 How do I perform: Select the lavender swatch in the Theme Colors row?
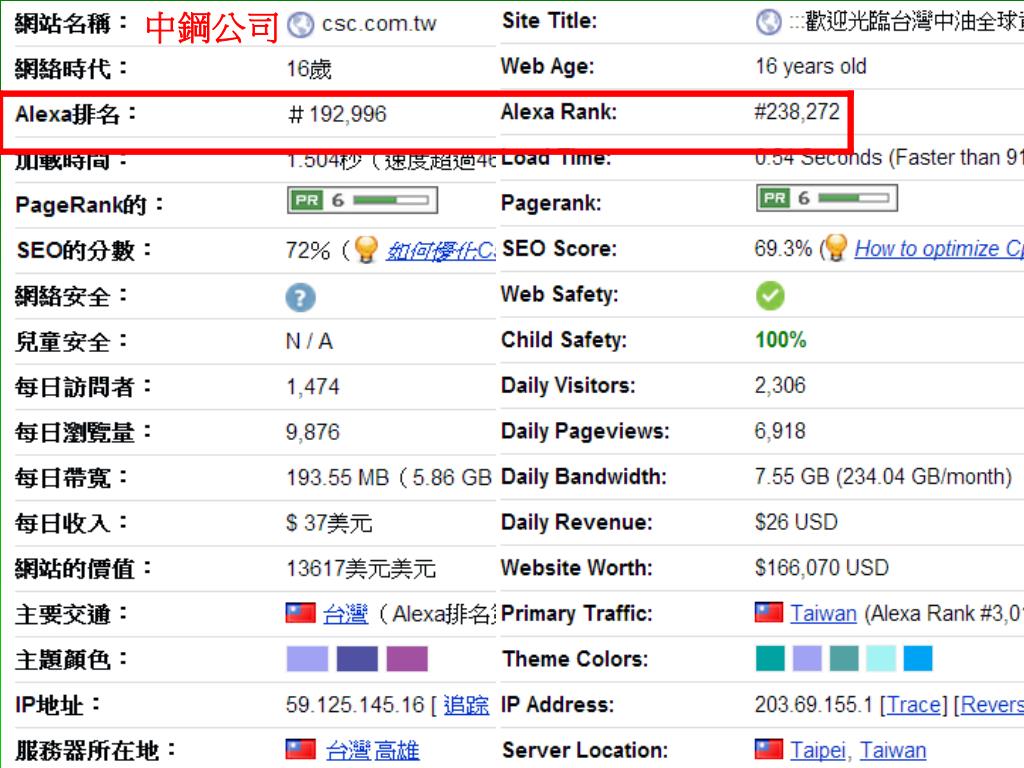(x=807, y=658)
